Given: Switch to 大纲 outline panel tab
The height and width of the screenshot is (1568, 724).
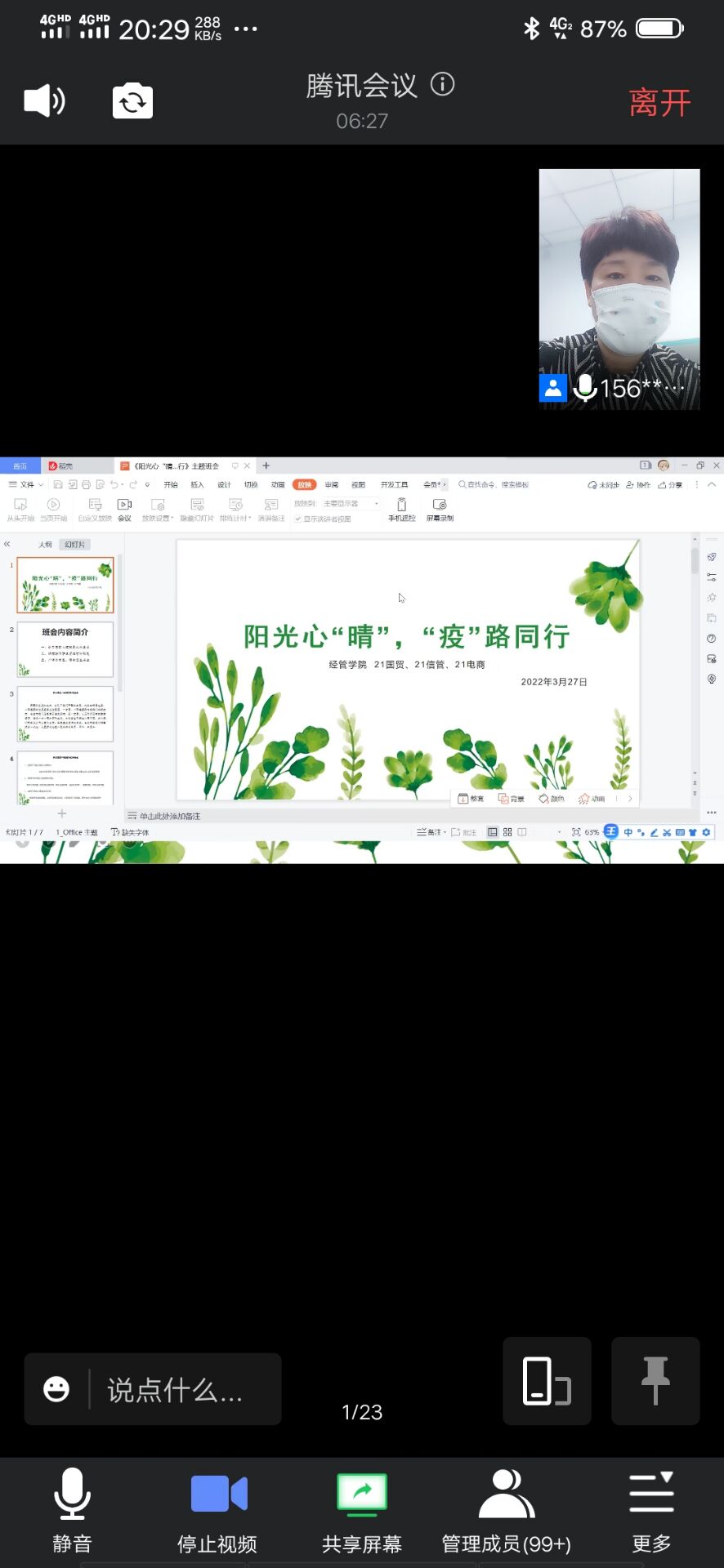Looking at the screenshot, I should [x=46, y=545].
